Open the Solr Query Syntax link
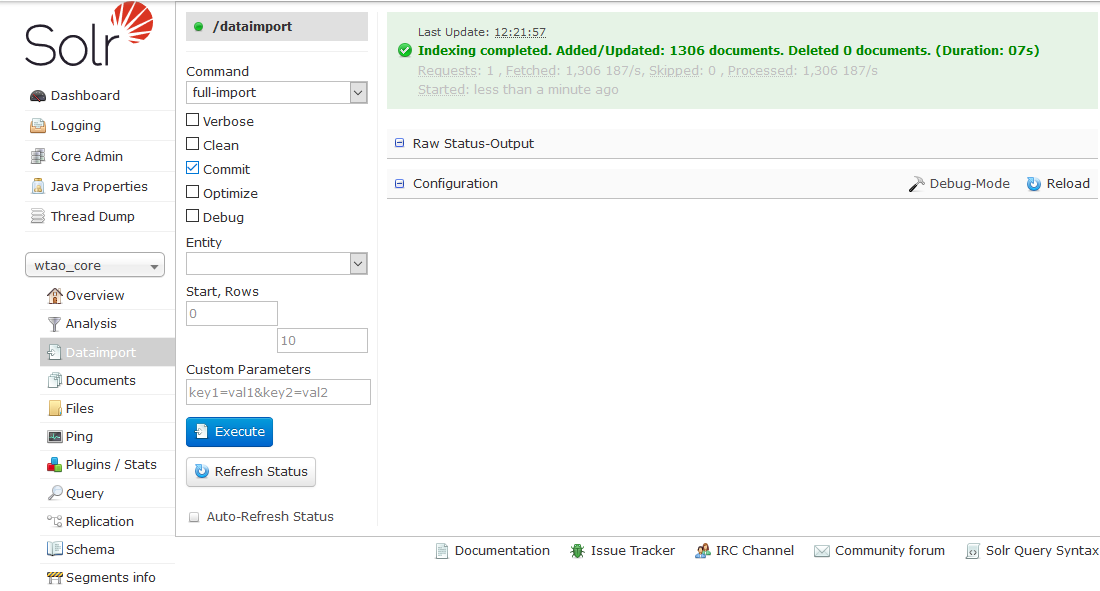Screen dimensions: 1100x591 1042,551
